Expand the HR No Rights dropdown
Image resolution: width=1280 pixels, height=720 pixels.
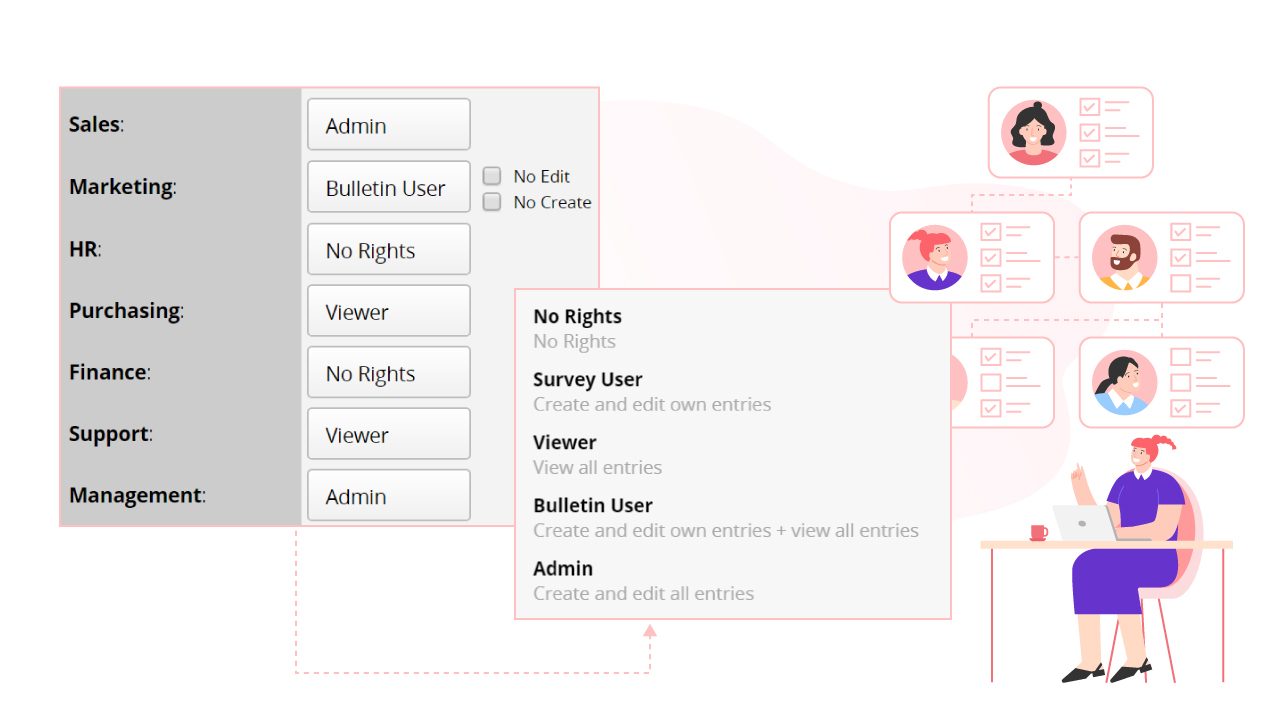388,250
